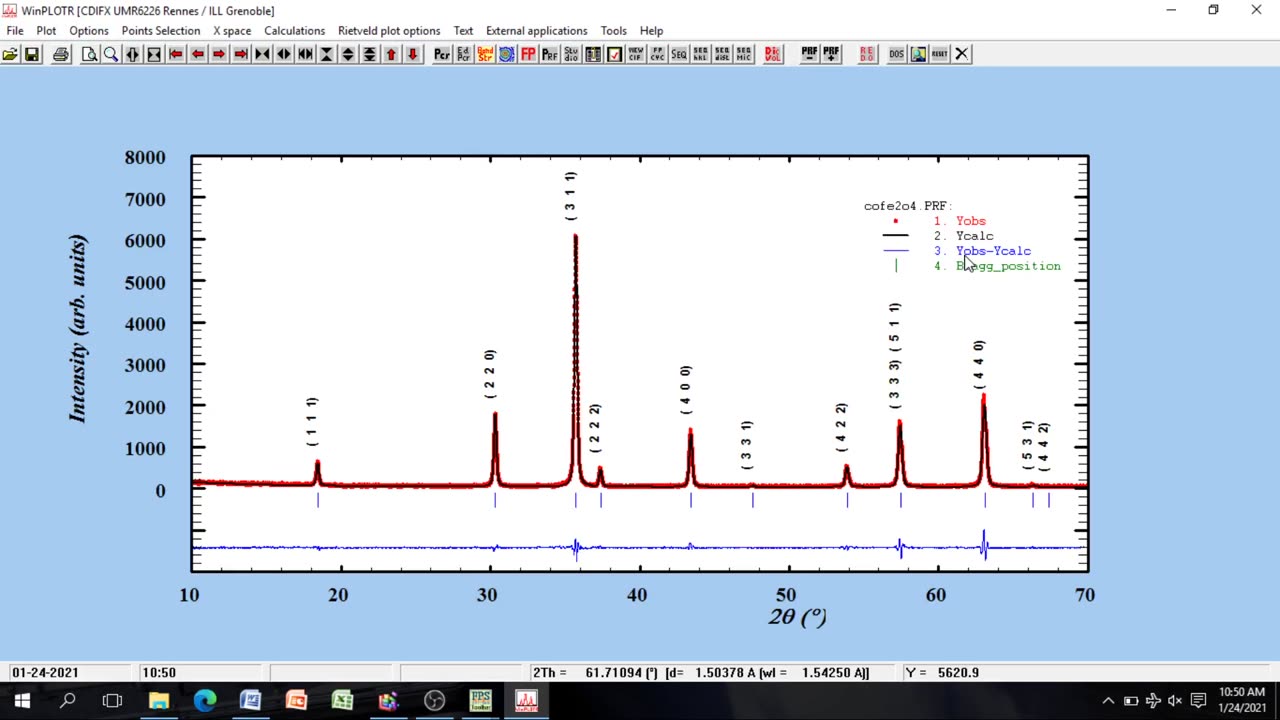Screen dimensions: 1280x720
Task: Open the Options menu
Action: click(x=89, y=31)
